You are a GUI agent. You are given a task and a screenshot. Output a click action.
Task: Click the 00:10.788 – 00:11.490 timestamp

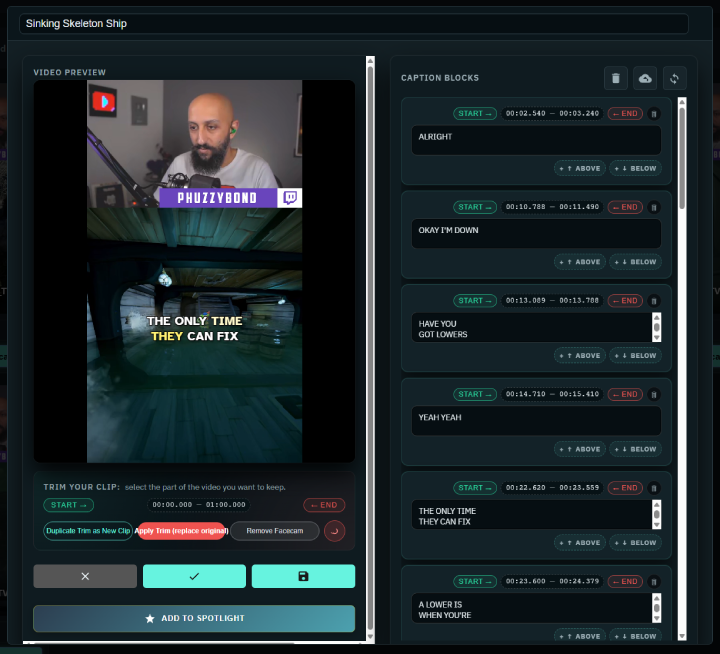pos(552,207)
